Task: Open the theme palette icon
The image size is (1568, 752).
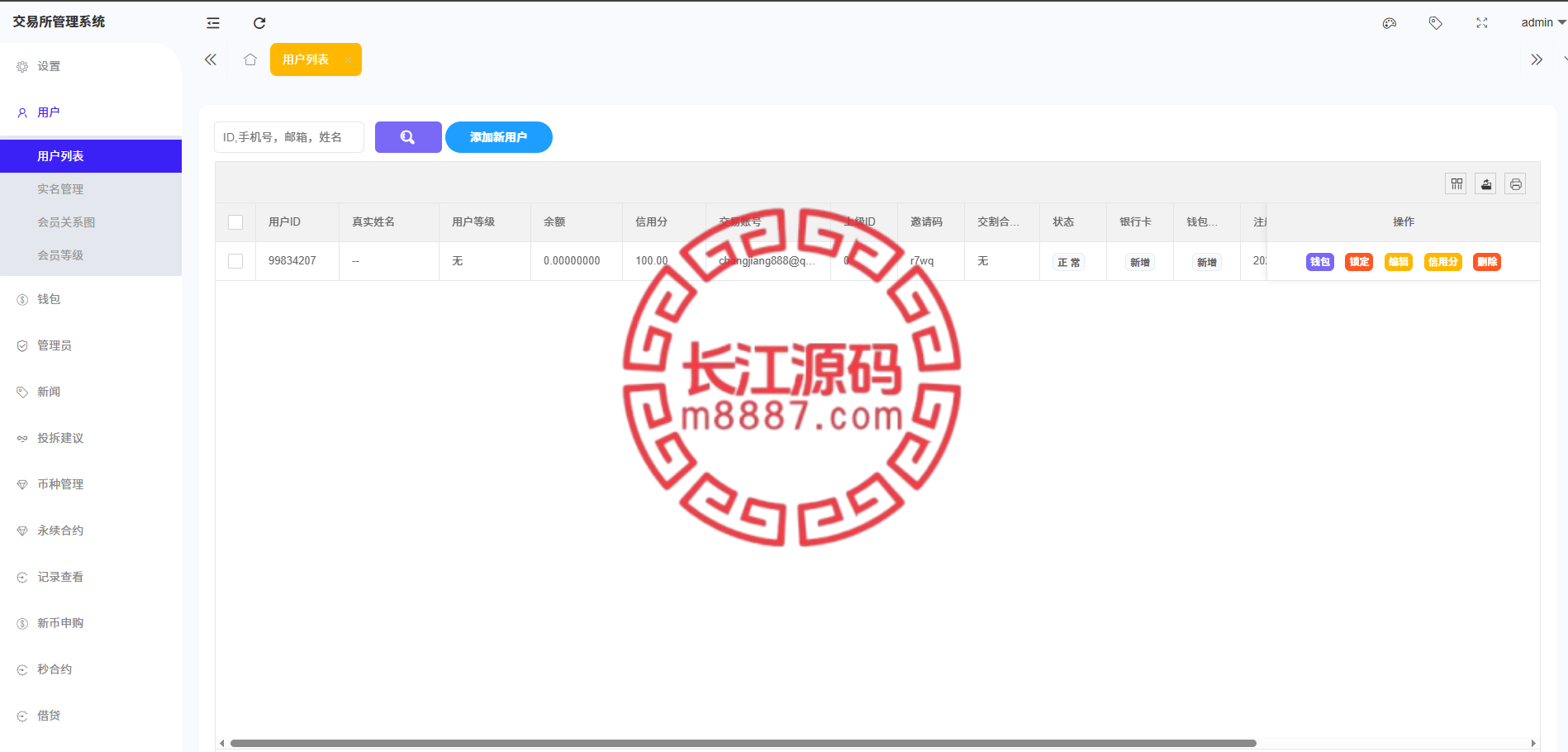Action: click(1390, 23)
